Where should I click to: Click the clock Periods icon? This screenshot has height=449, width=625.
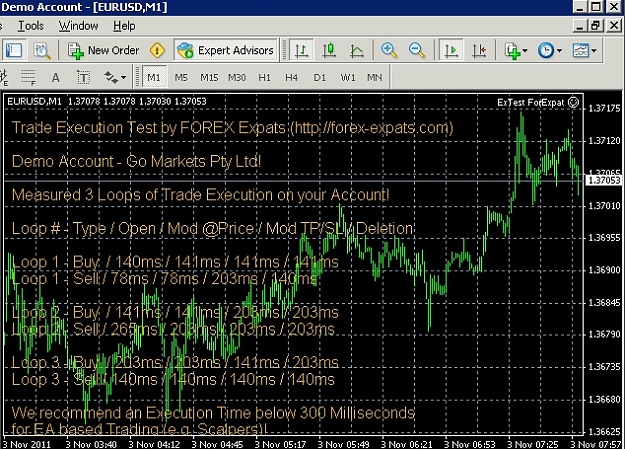[x=546, y=50]
